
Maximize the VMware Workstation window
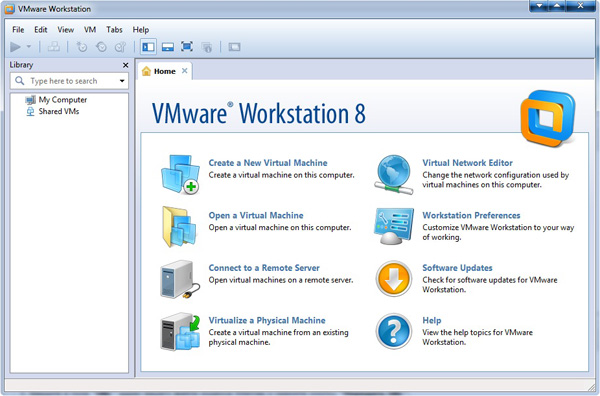(x=557, y=6)
